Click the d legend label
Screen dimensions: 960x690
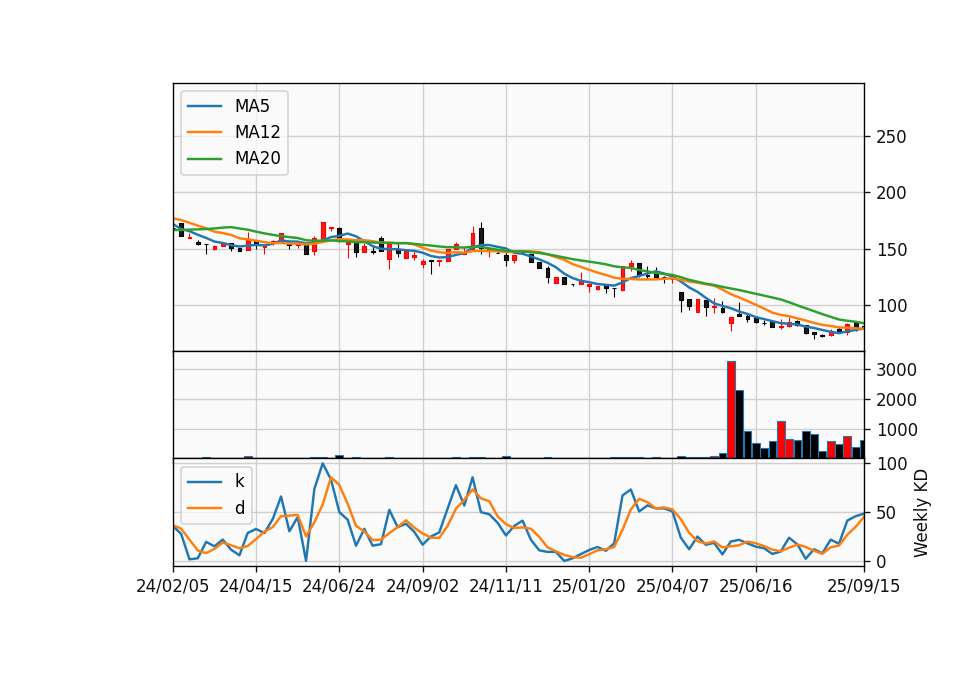pos(239,508)
